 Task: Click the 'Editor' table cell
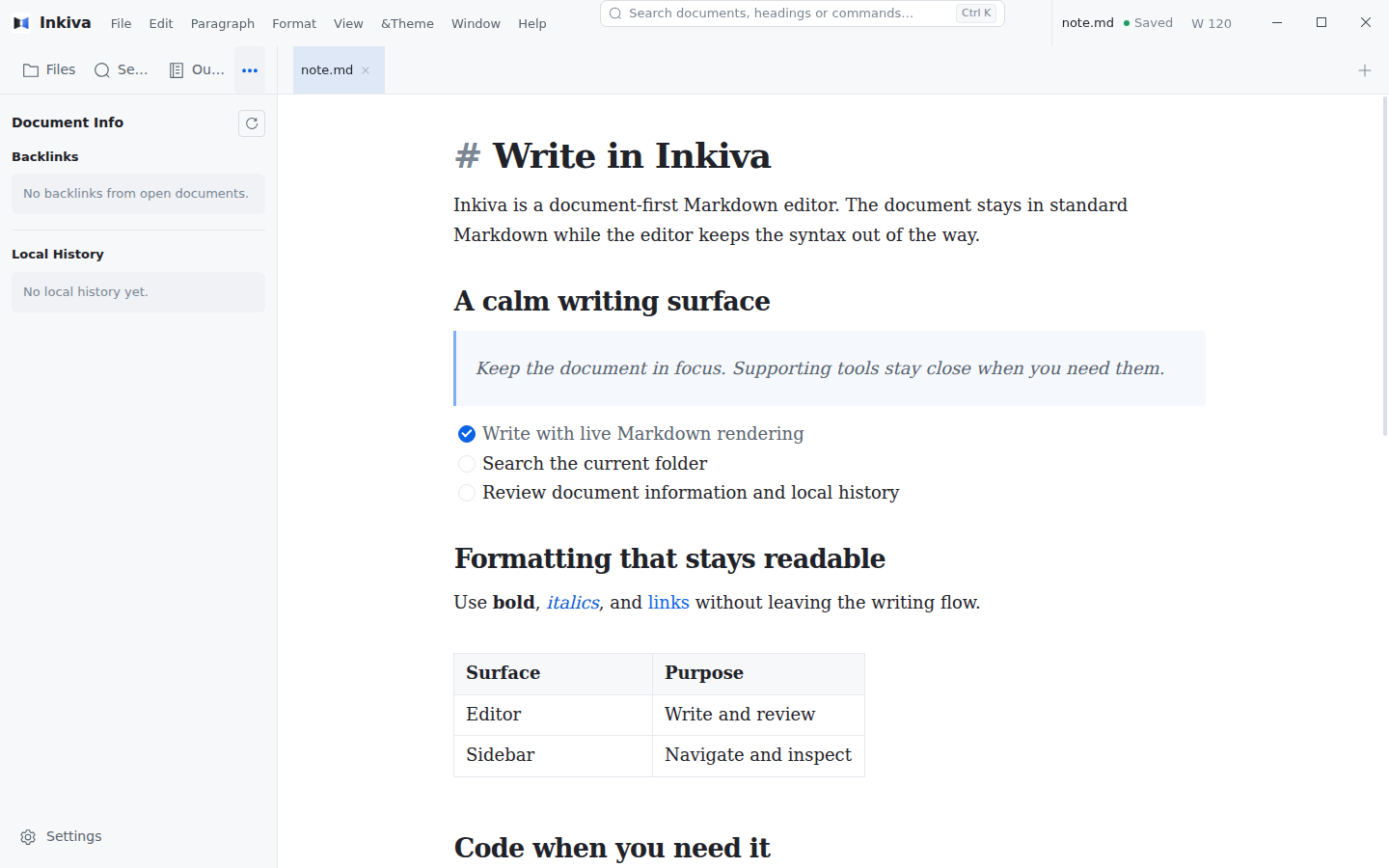(x=553, y=715)
